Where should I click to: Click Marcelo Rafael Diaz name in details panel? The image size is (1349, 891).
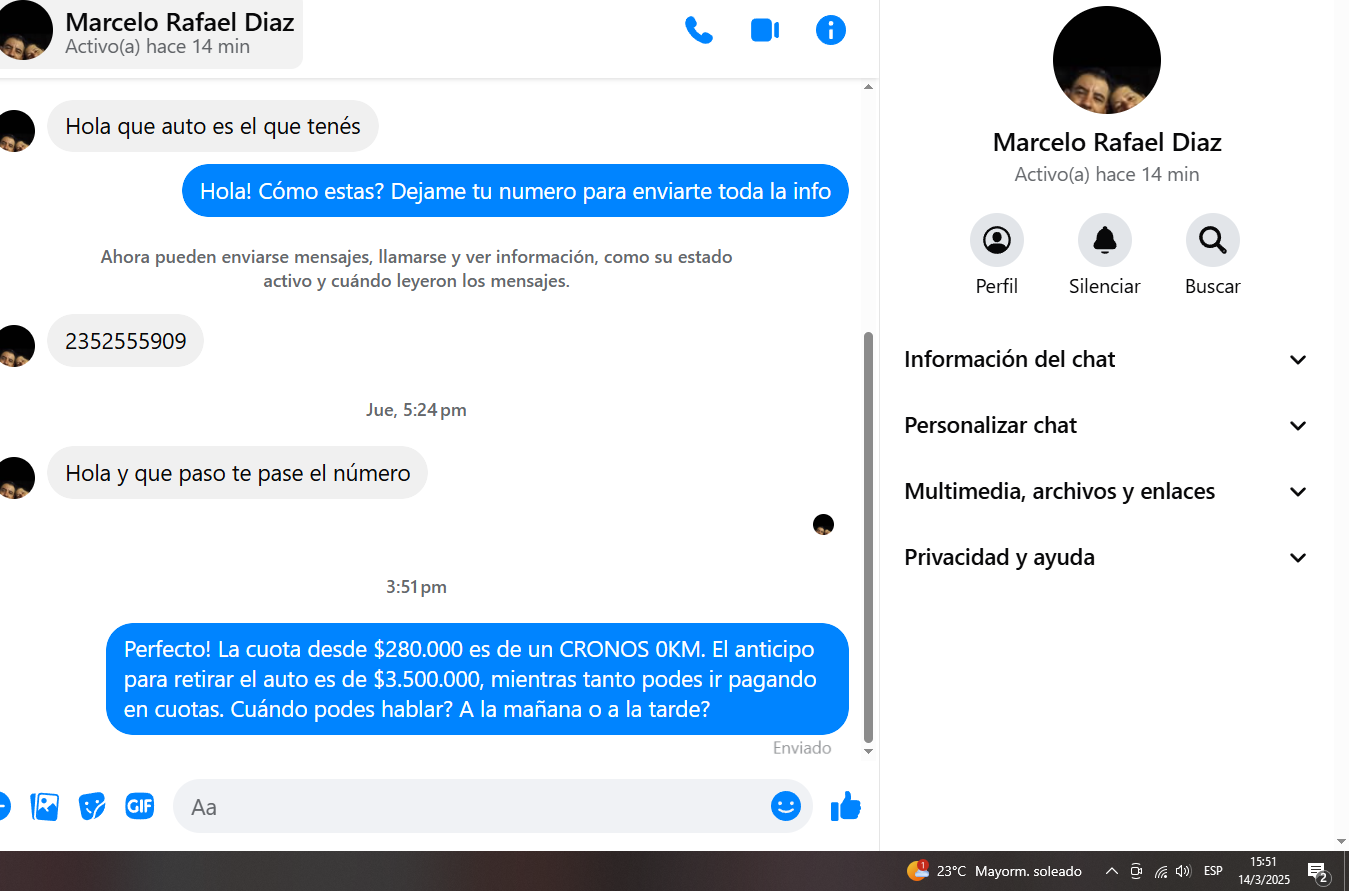(x=1107, y=142)
